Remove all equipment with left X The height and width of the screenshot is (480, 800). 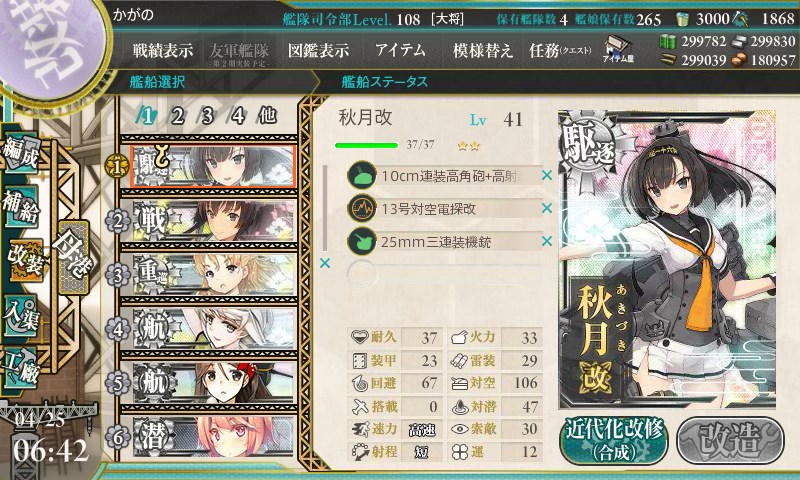(324, 263)
